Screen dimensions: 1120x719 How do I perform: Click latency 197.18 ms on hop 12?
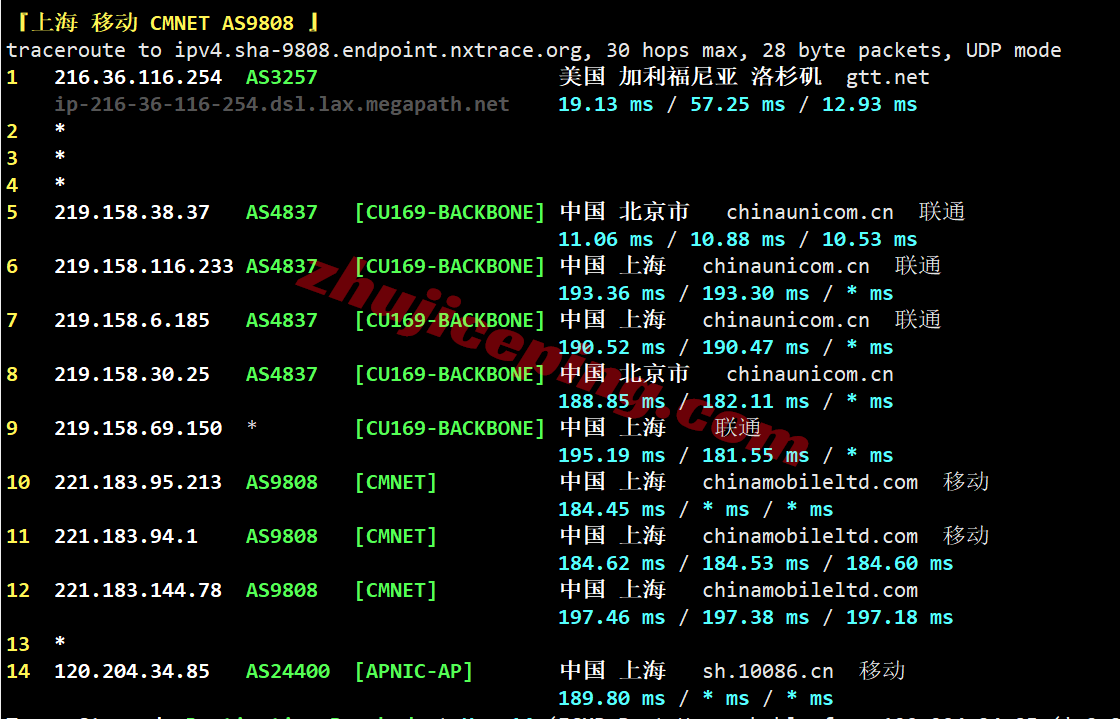tap(899, 618)
